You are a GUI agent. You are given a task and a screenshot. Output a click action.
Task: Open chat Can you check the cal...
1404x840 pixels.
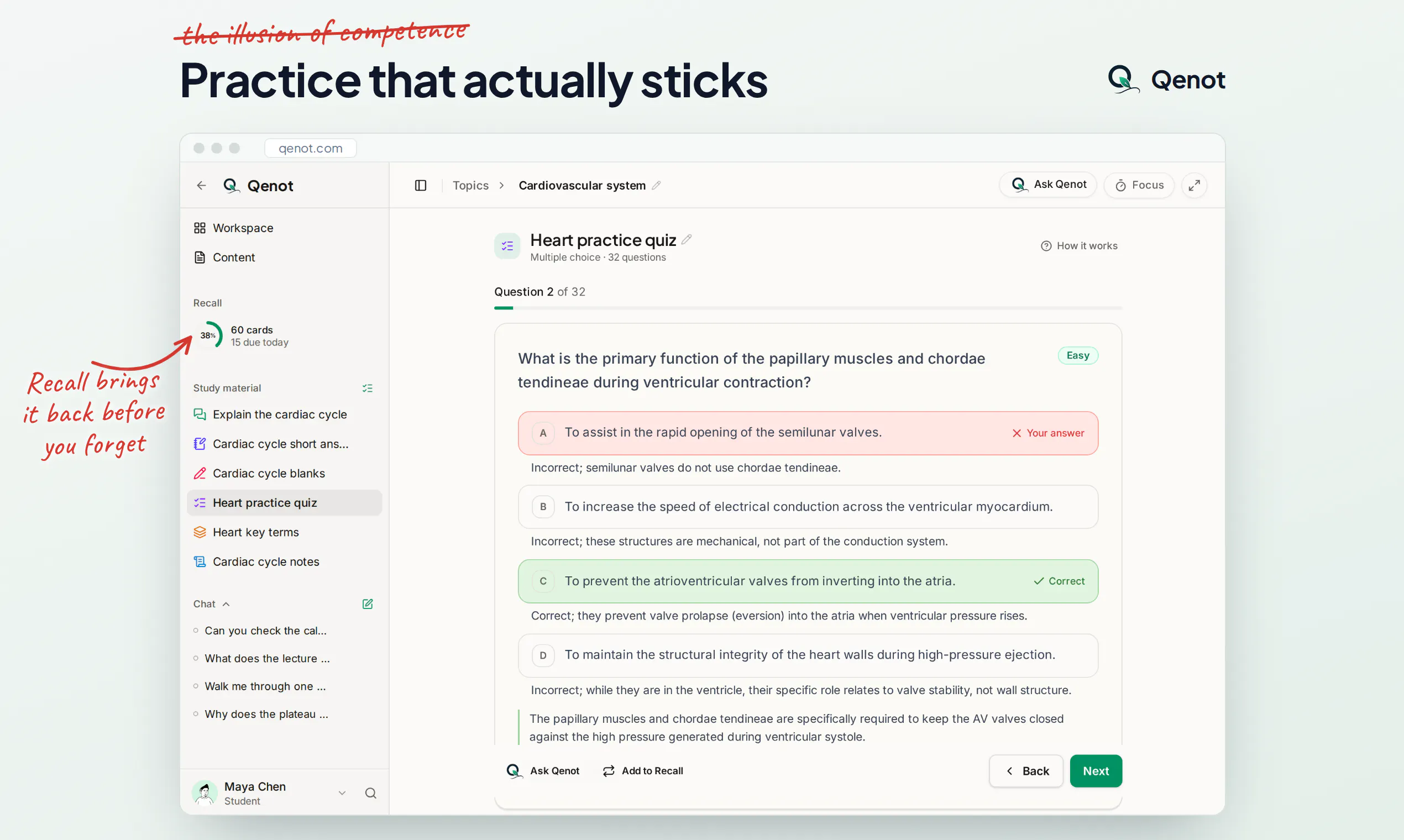(x=265, y=631)
